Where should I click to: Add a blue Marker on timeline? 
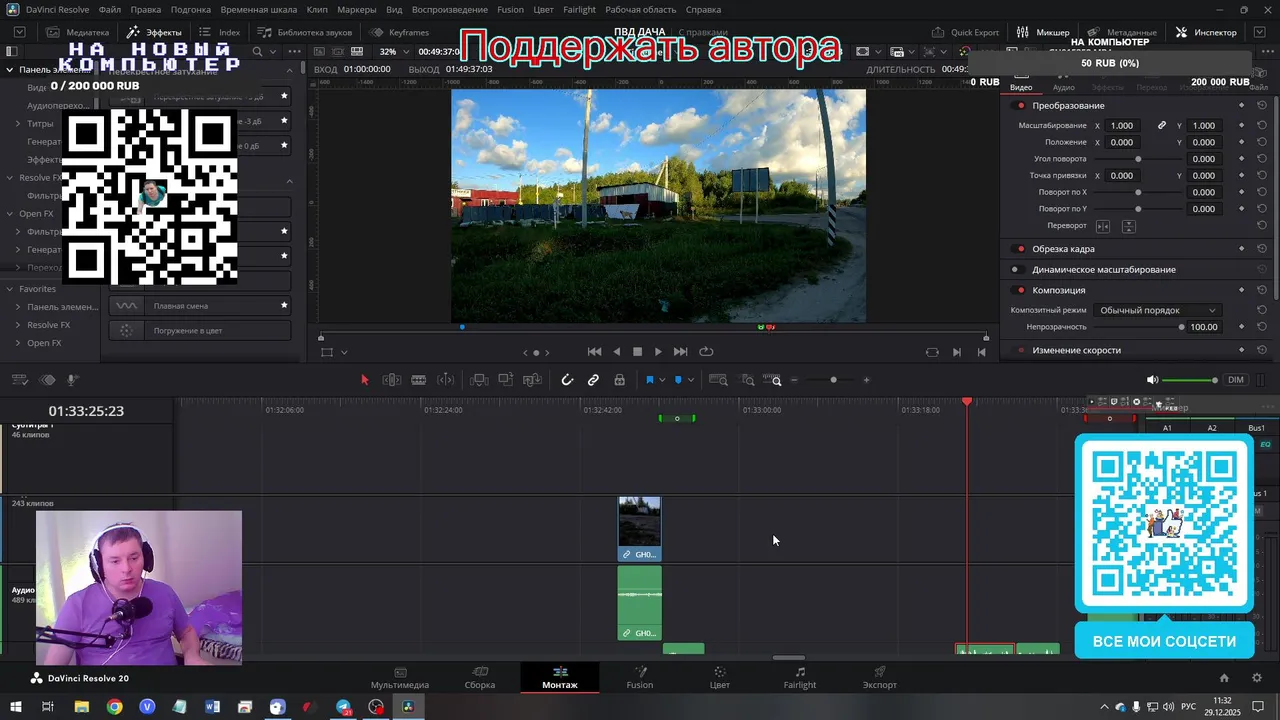coord(678,380)
